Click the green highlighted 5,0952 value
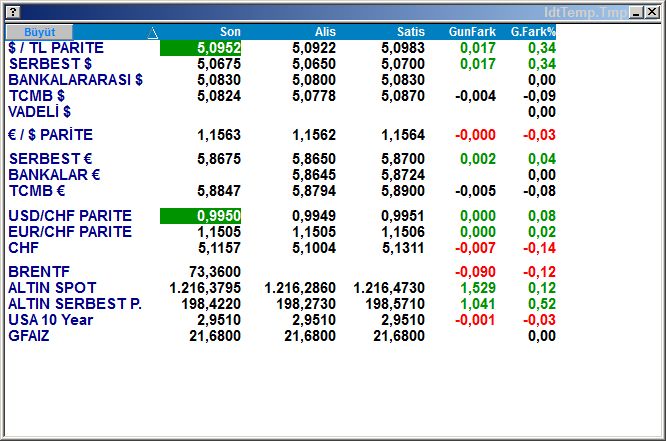 [x=200, y=48]
